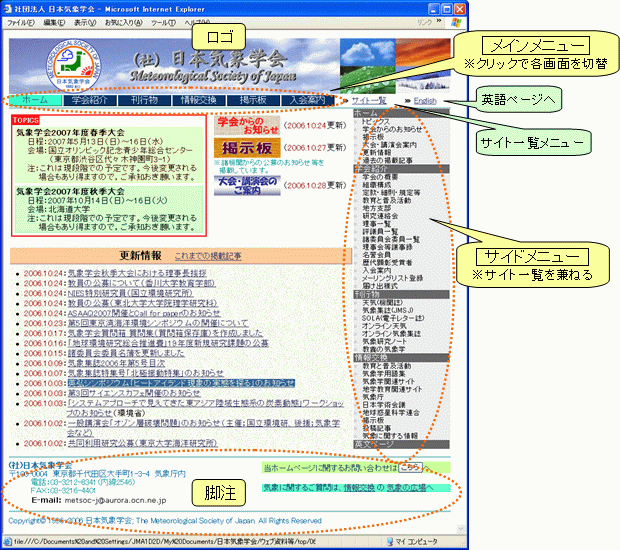Open the お気に入り(A) menu

point(123,23)
